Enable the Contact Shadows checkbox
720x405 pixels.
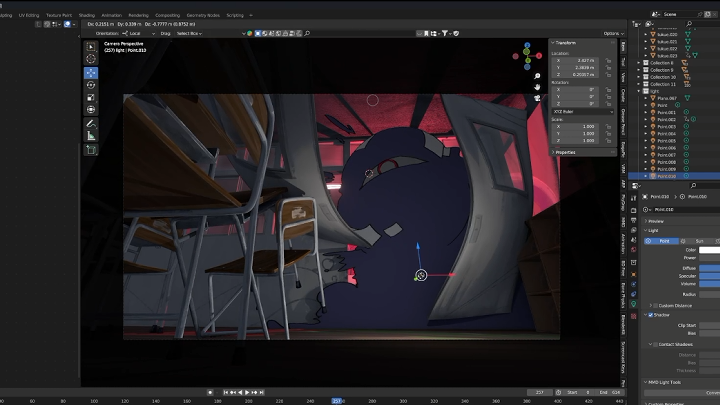(x=655, y=344)
